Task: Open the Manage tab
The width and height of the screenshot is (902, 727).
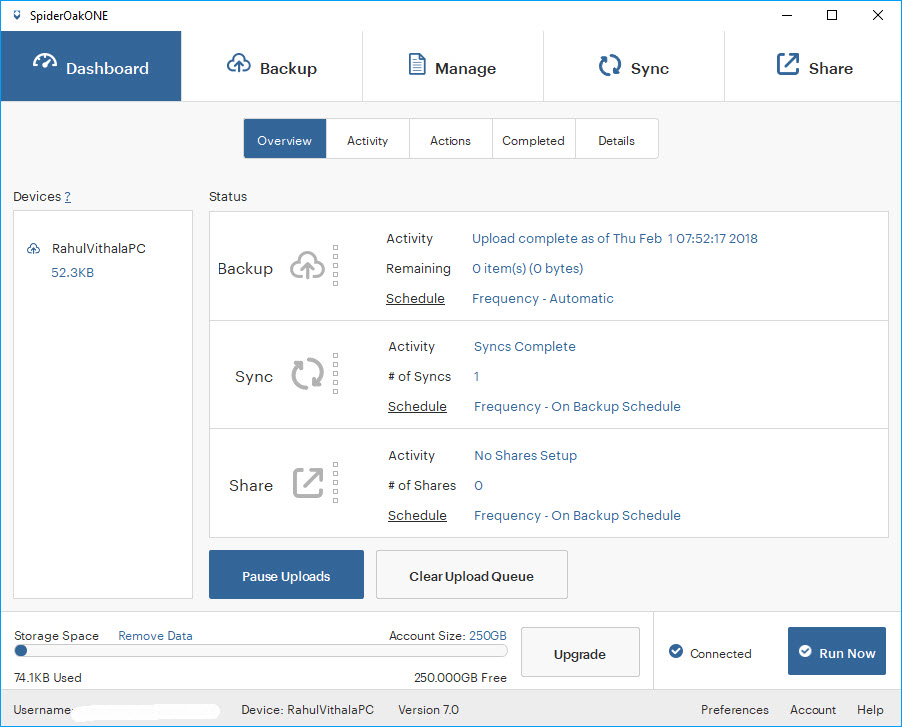Action: pyautogui.click(x=453, y=66)
